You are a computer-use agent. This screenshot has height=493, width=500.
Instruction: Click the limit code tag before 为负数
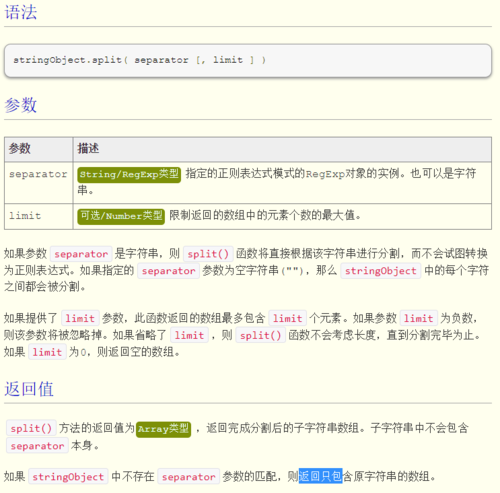tap(418, 318)
